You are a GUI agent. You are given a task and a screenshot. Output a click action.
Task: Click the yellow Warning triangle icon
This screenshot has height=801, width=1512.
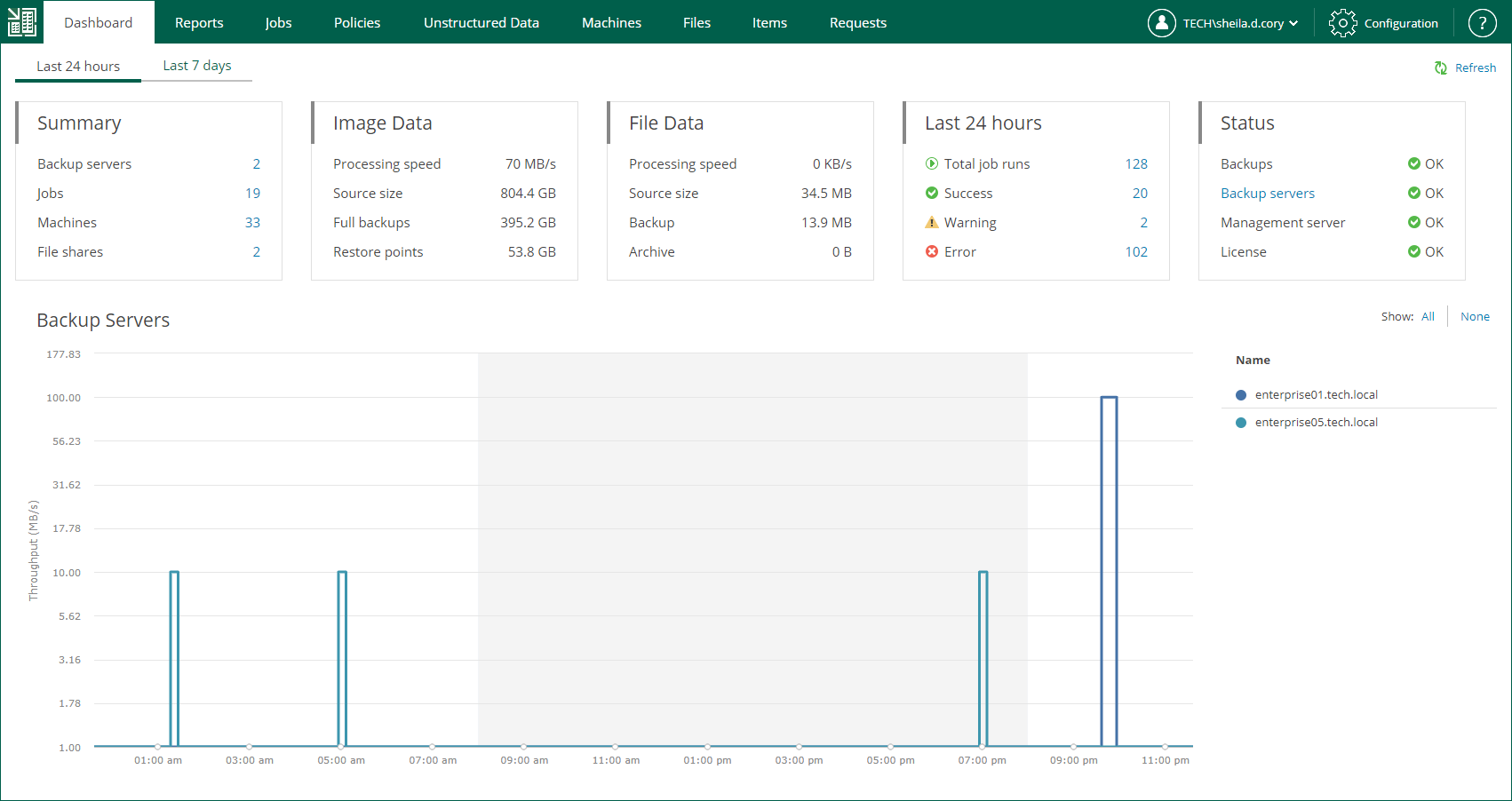point(931,223)
